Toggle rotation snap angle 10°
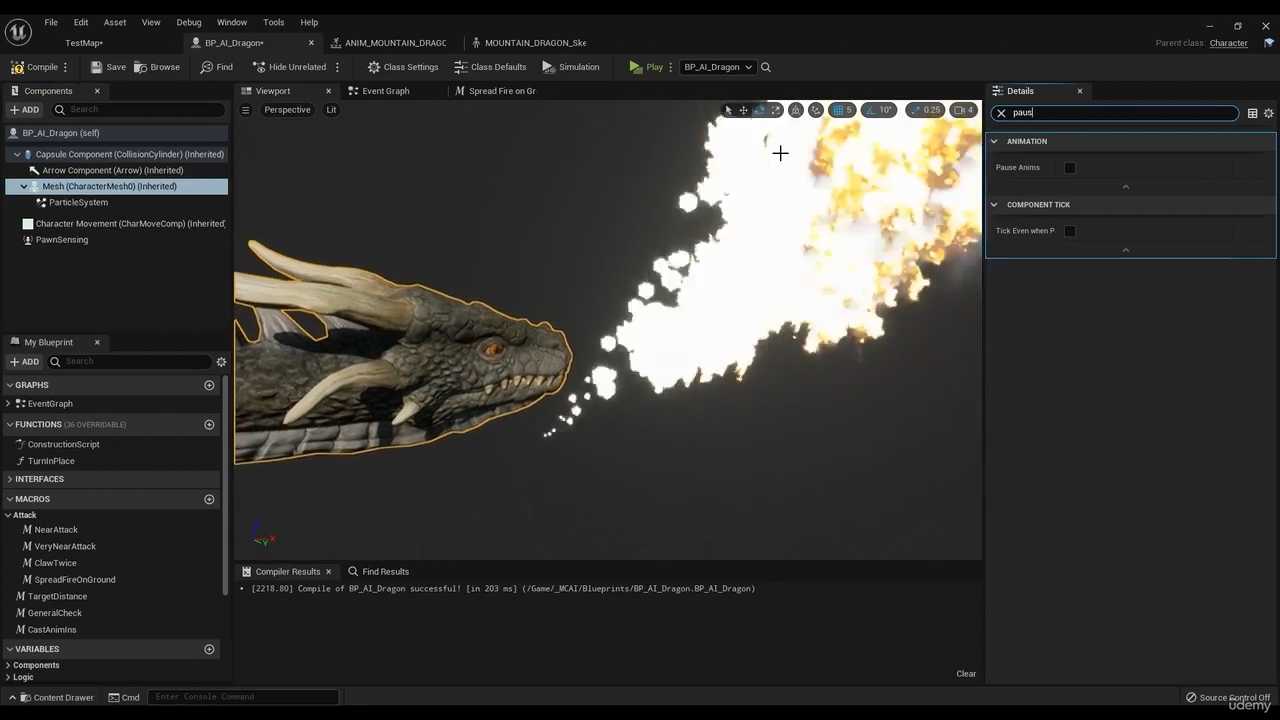The image size is (1280, 720). 878,110
